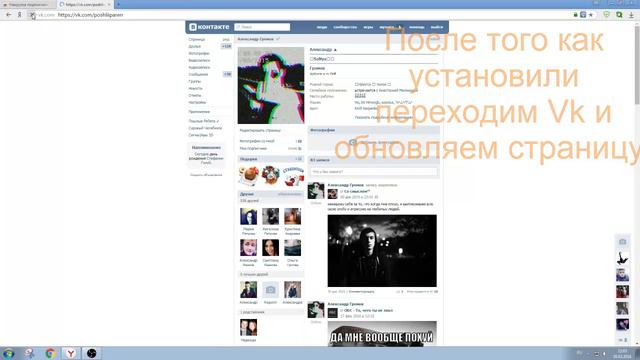Open 'Мои Друзья' in left menu
Viewport: 640px width, 360px height.
[x=195, y=47]
